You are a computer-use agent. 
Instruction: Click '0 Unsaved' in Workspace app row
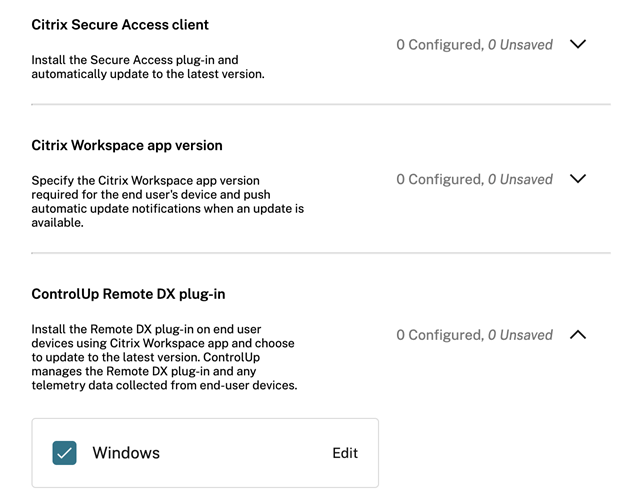520,179
